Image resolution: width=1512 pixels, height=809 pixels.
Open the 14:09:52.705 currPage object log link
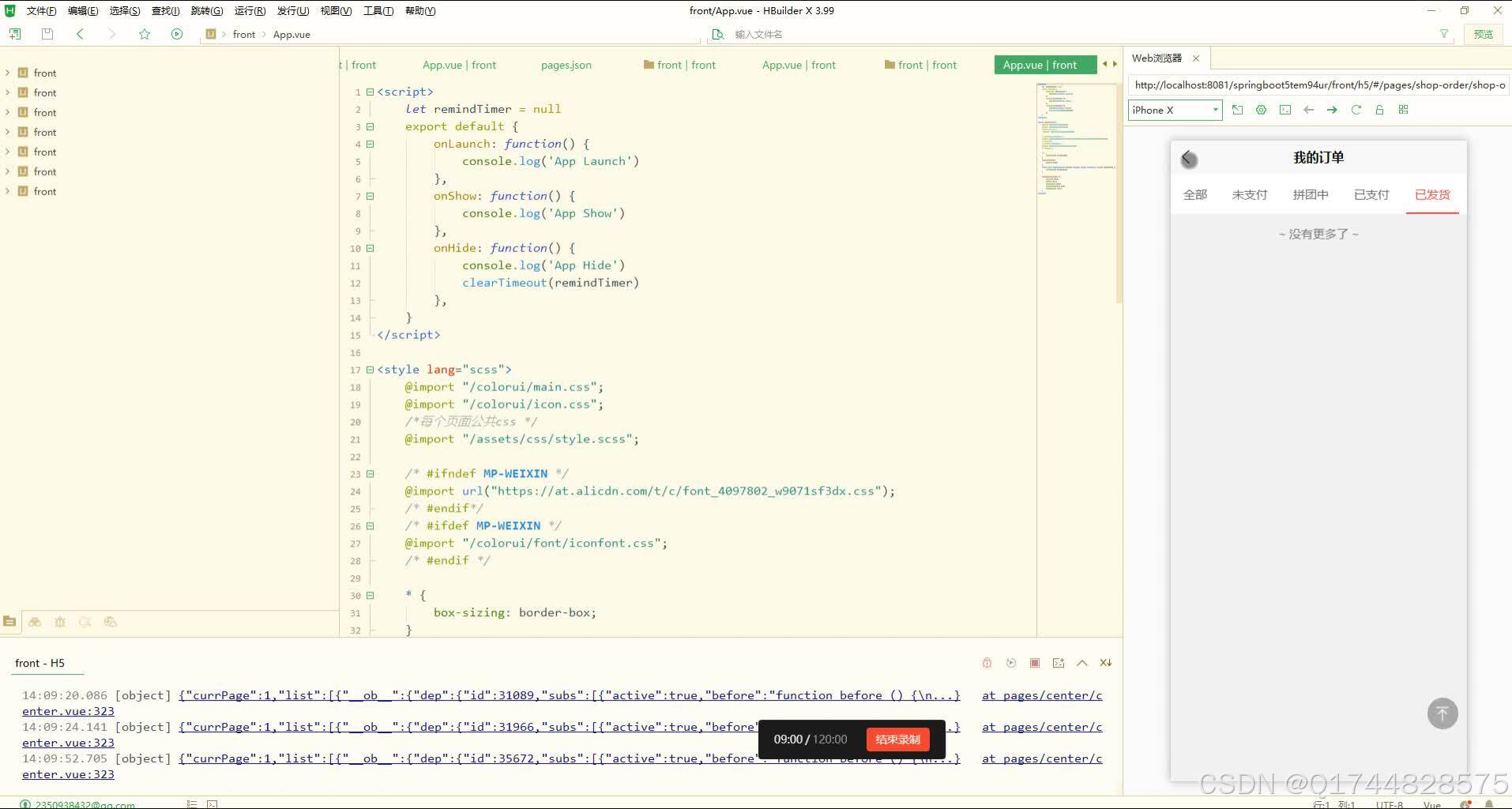pyautogui.click(x=569, y=758)
